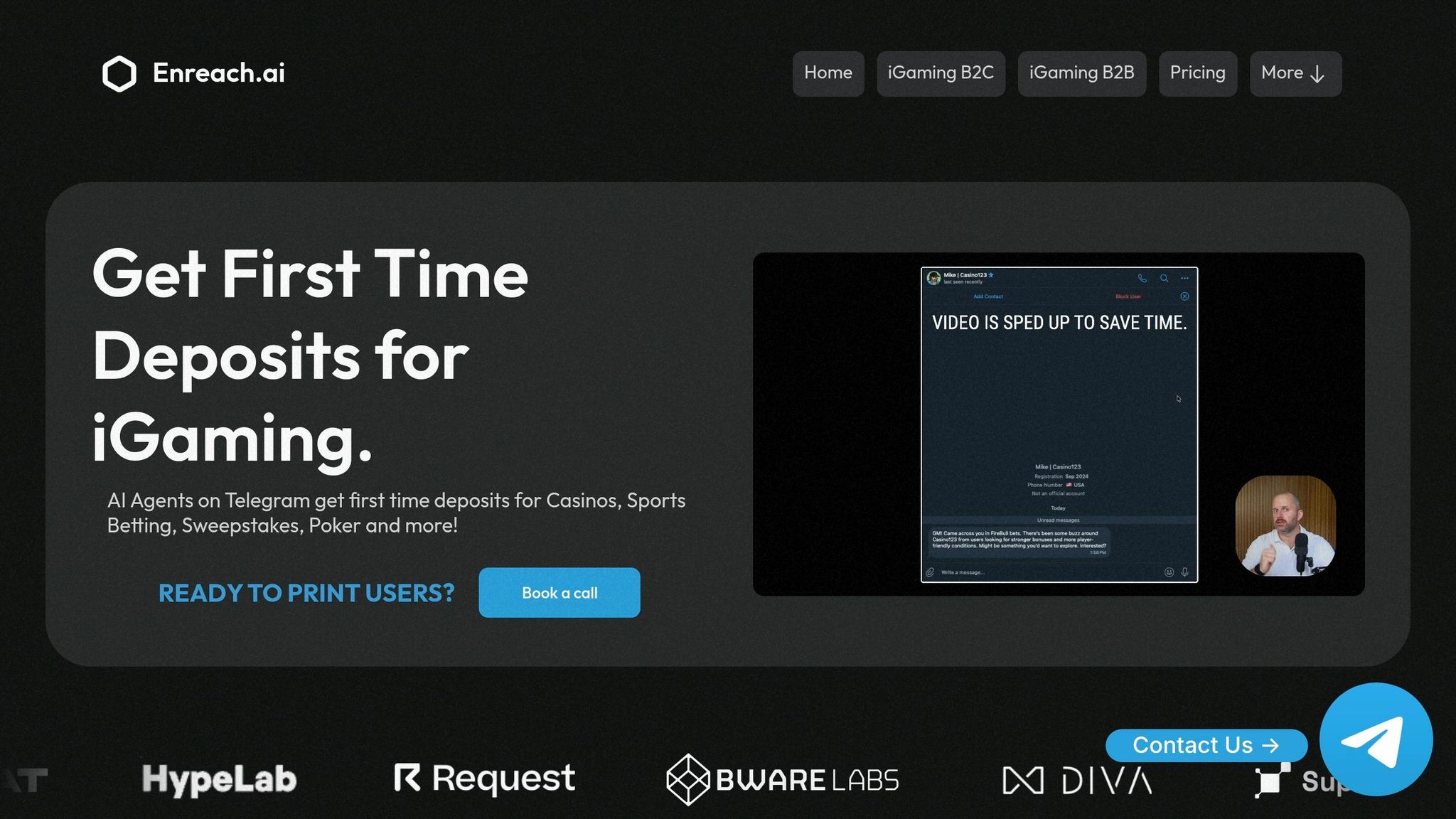Click the three-dots menu in Telegram chat header
The width and height of the screenshot is (1456, 819).
click(x=1184, y=278)
